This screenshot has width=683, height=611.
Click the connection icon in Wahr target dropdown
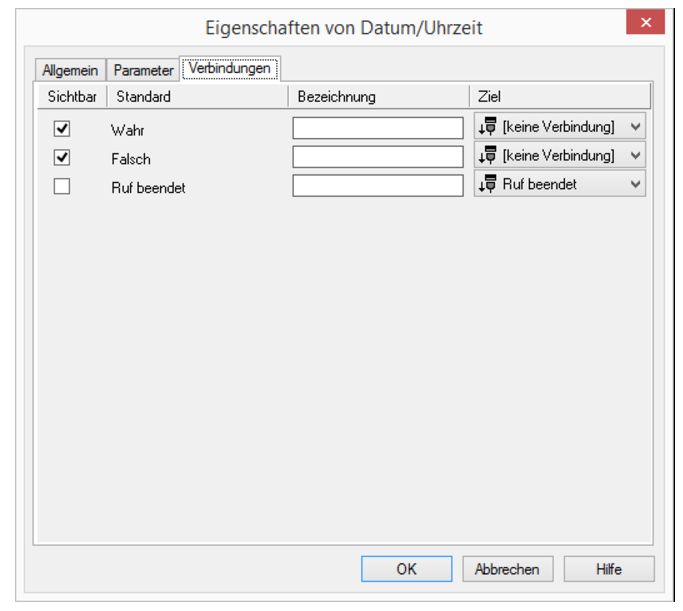click(x=488, y=127)
